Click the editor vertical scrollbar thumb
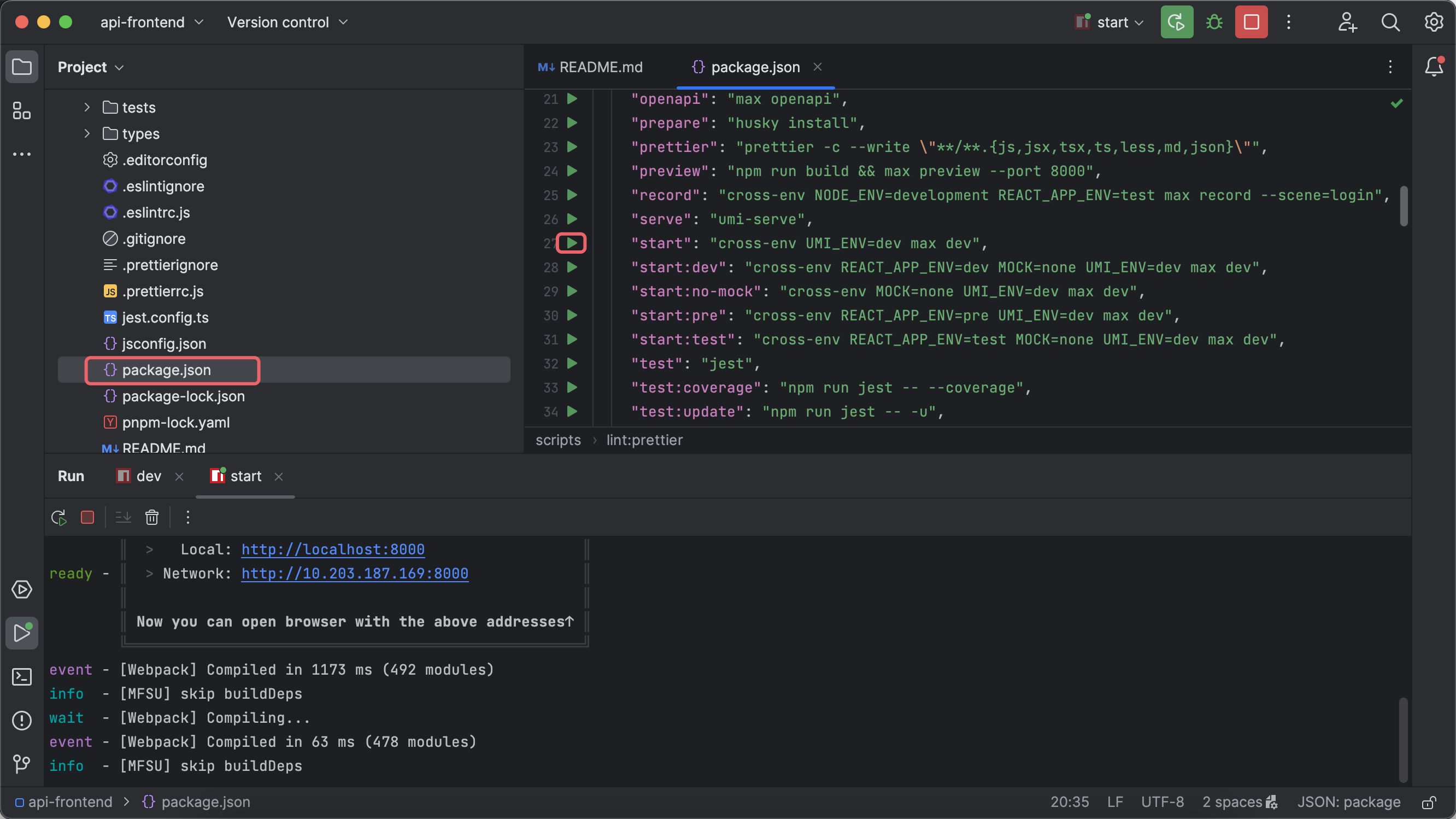This screenshot has width=1456, height=819. click(x=1404, y=206)
